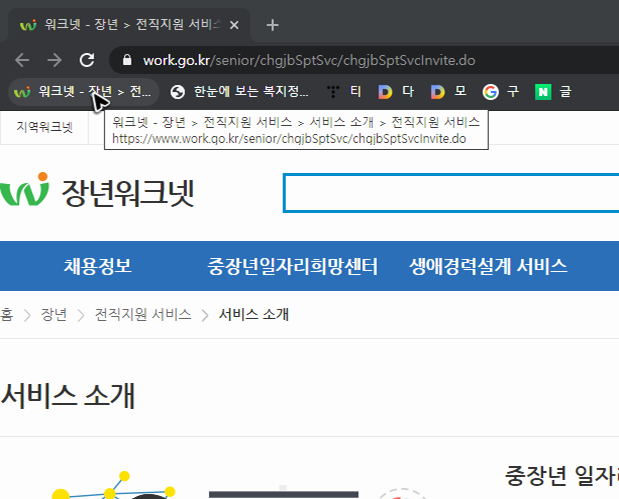Open the 워크넷 - 장년 bookmark

(x=83, y=92)
